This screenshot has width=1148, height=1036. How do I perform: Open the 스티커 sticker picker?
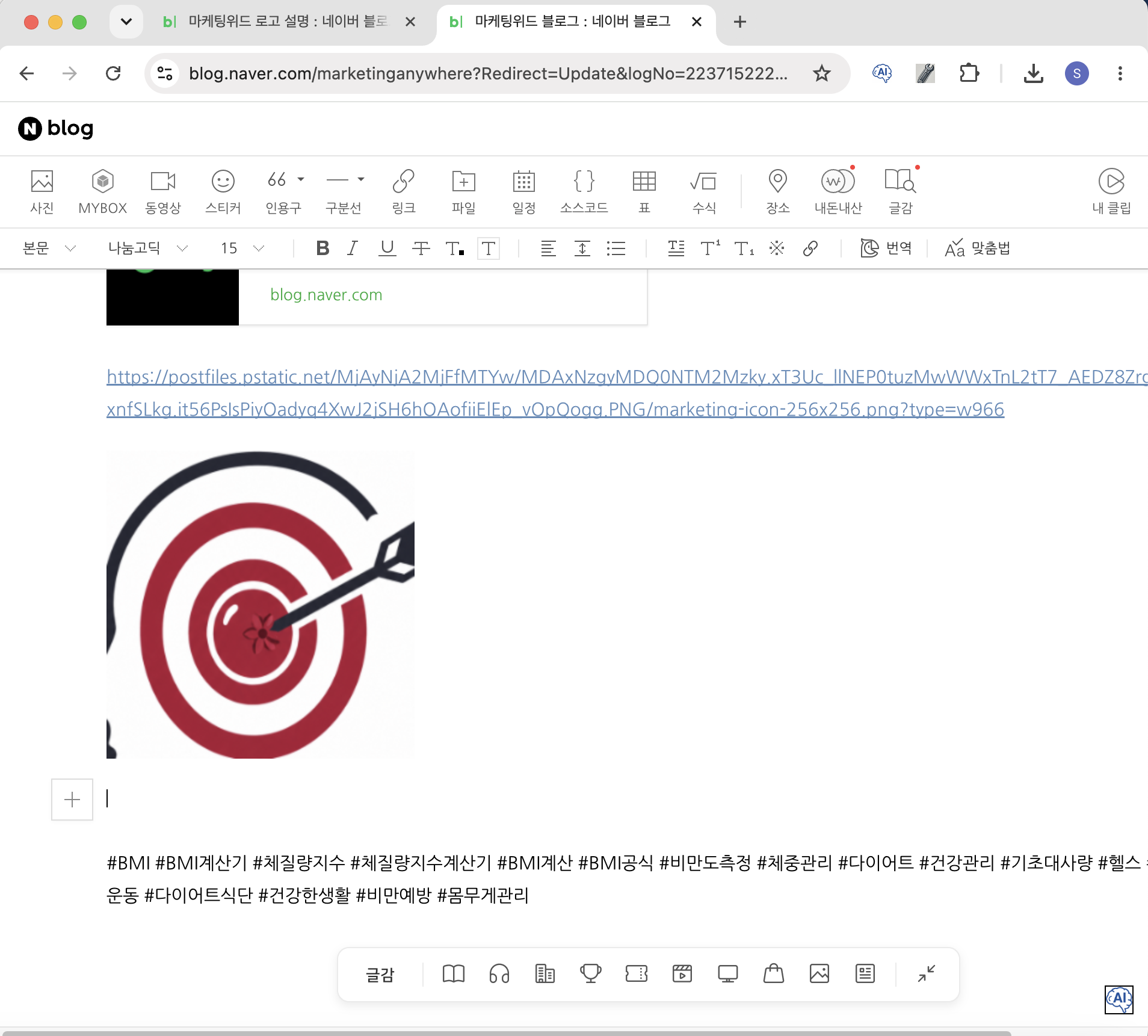tap(223, 191)
